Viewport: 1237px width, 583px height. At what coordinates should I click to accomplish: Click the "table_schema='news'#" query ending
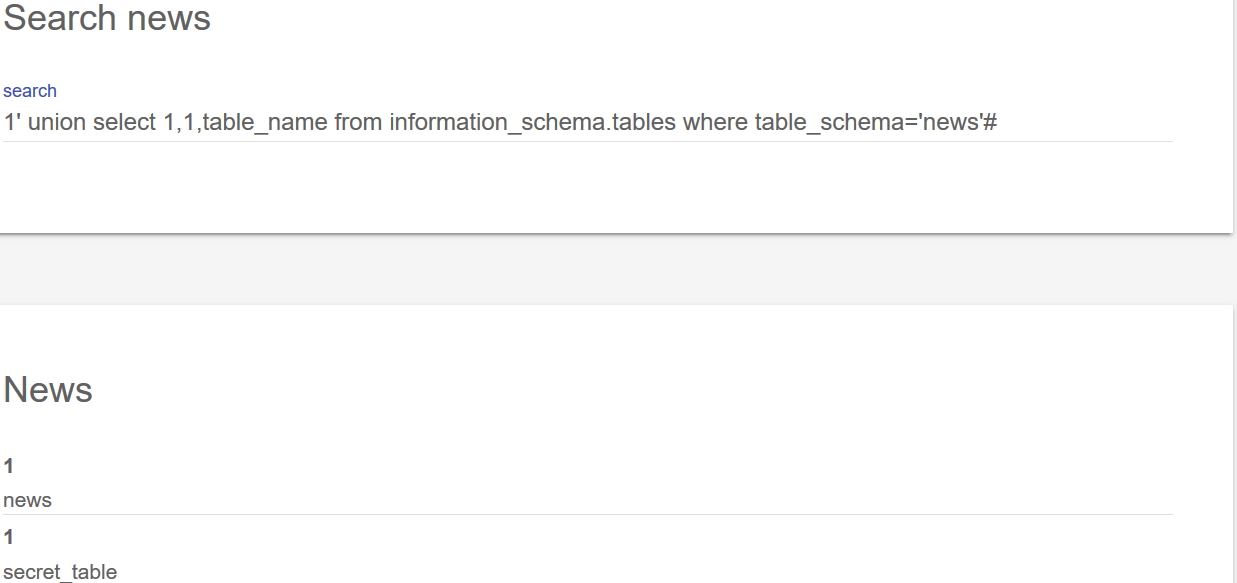(876, 123)
